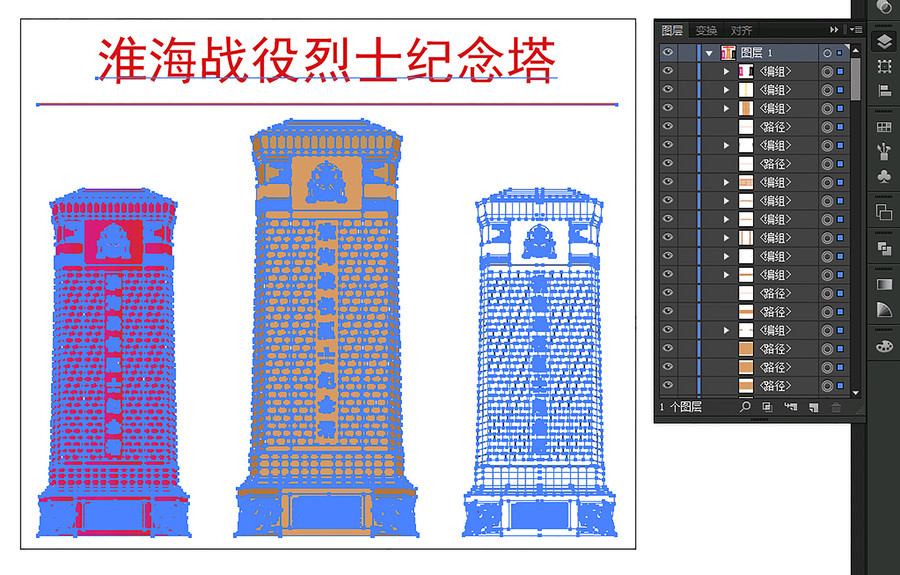Click target circle of the bottom-most 路径 row
The height and width of the screenshot is (575, 900).
pos(827,386)
